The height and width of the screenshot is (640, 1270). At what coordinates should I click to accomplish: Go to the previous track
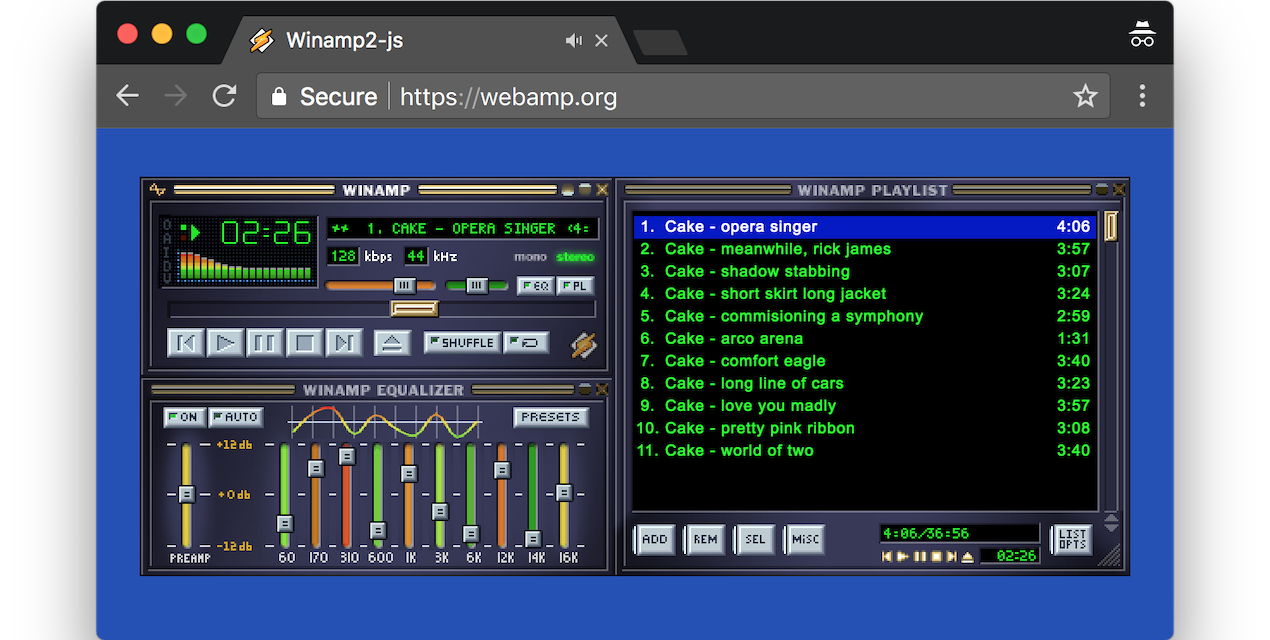tap(186, 343)
